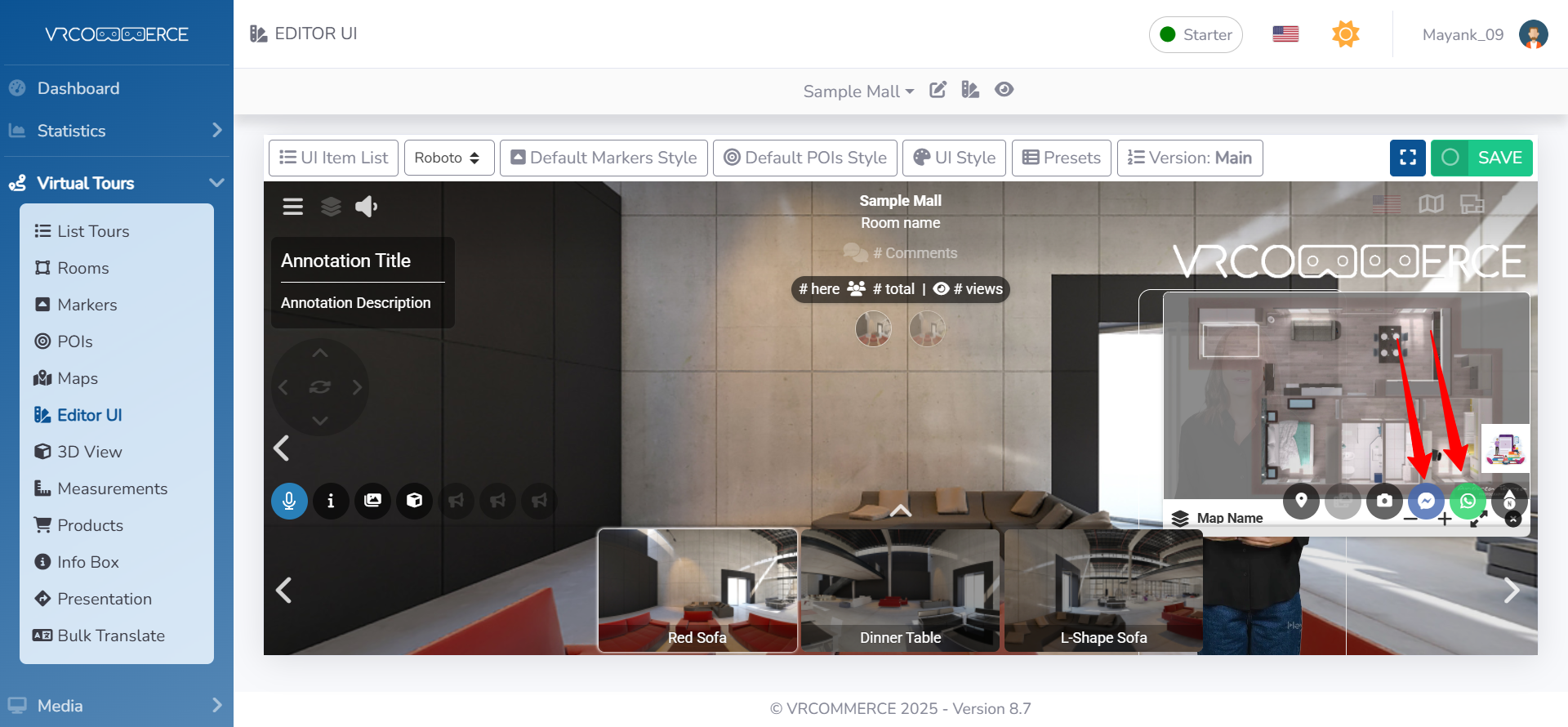Select the Dinner Table room thumbnail
This screenshot has height=727, width=1568.
900,590
